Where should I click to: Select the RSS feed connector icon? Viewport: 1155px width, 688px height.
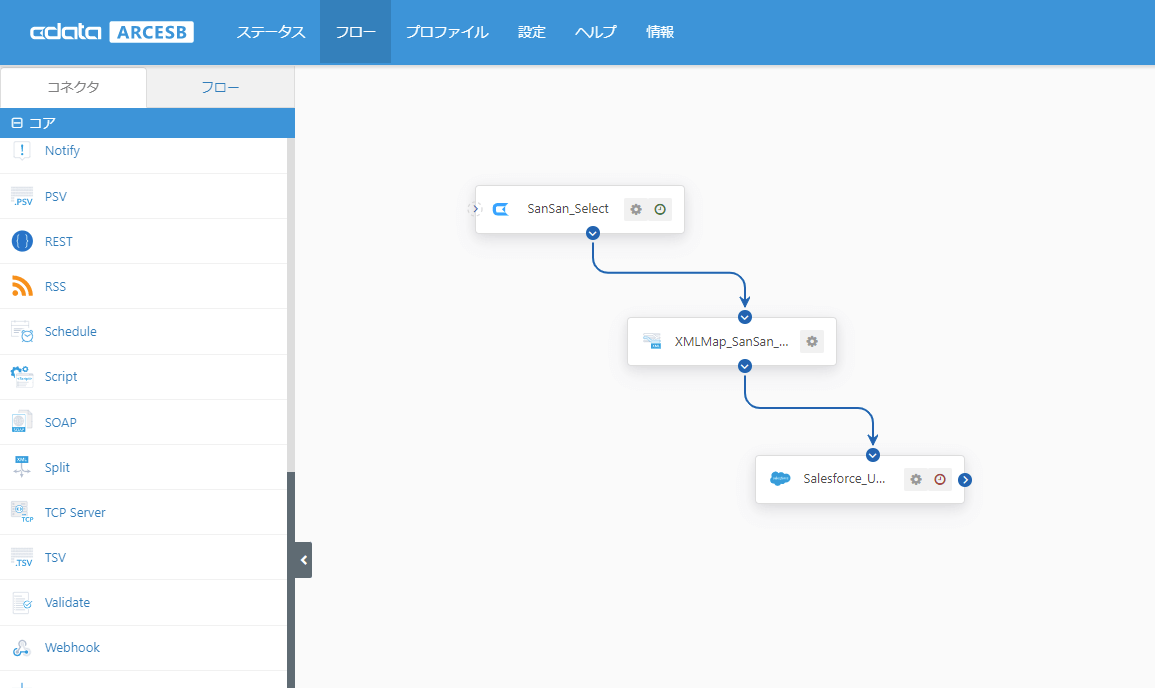[22, 286]
